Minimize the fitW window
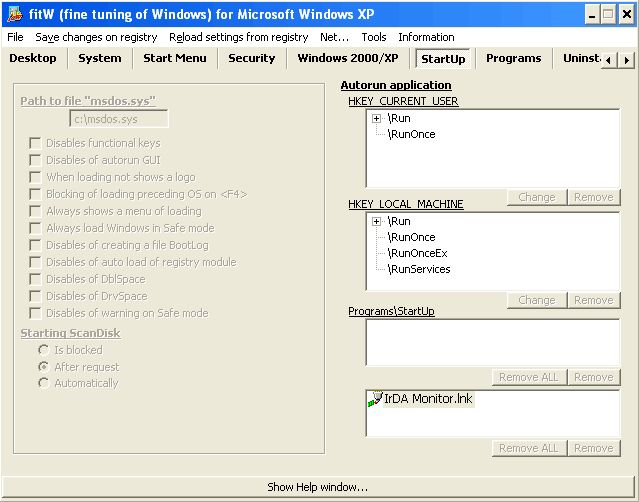Viewport: 639px width, 502px height. tap(592, 15)
